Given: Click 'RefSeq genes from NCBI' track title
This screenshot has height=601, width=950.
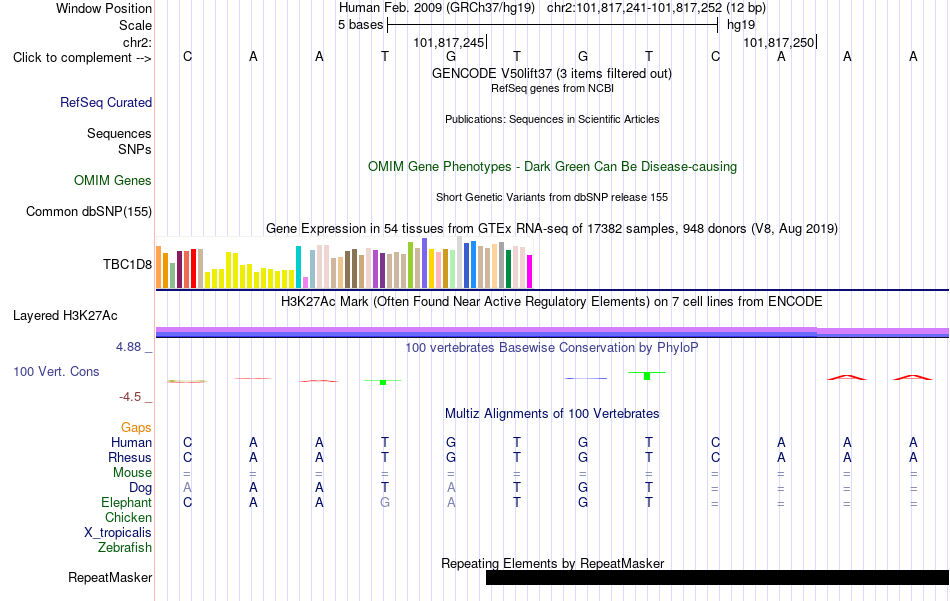Looking at the screenshot, I should pyautogui.click(x=552, y=88).
